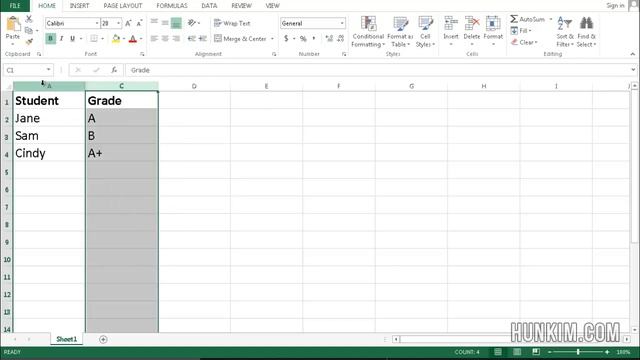
Task: Increase font size with the large A button
Action: point(128,23)
